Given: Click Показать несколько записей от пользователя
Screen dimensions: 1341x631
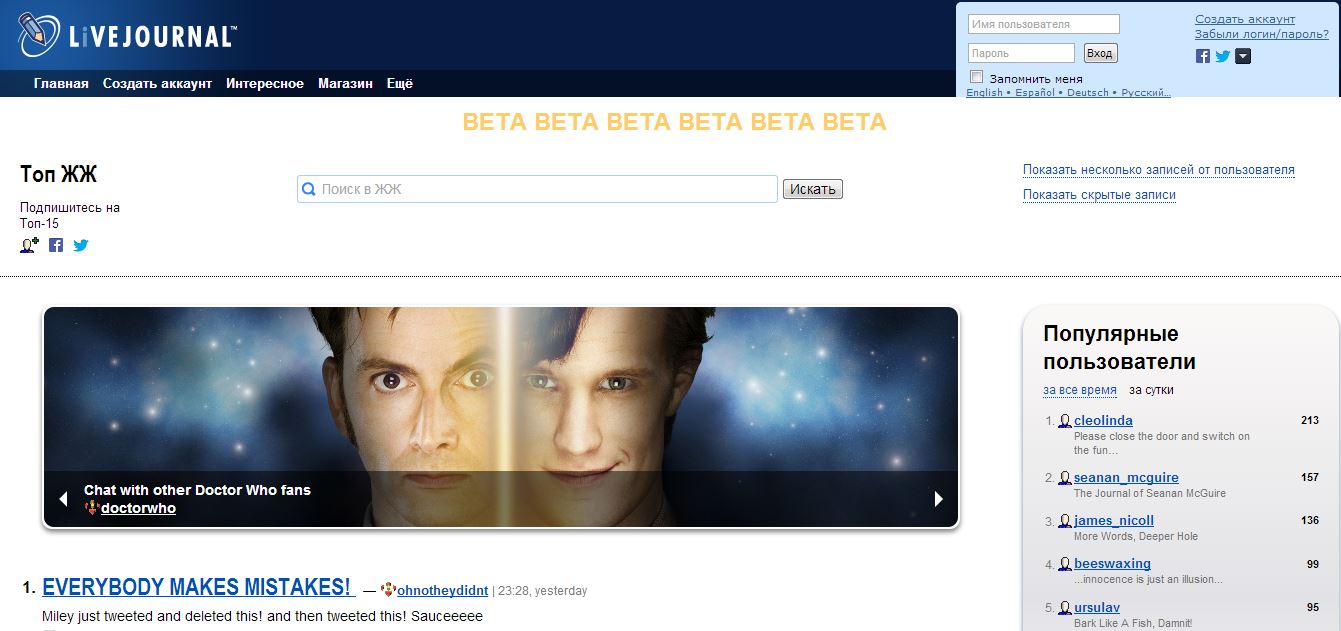Looking at the screenshot, I should tap(1158, 170).
